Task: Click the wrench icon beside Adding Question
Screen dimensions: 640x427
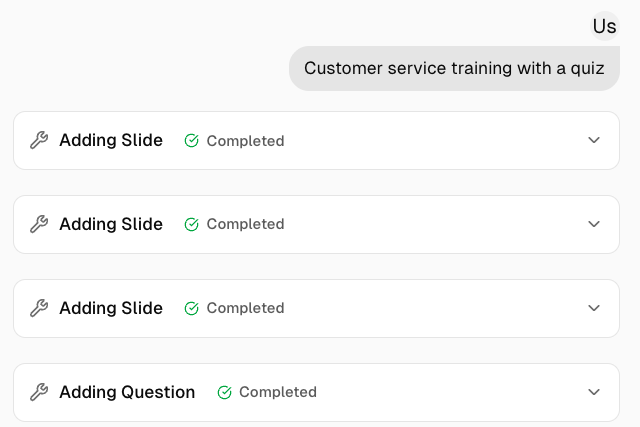Action: [39, 393]
